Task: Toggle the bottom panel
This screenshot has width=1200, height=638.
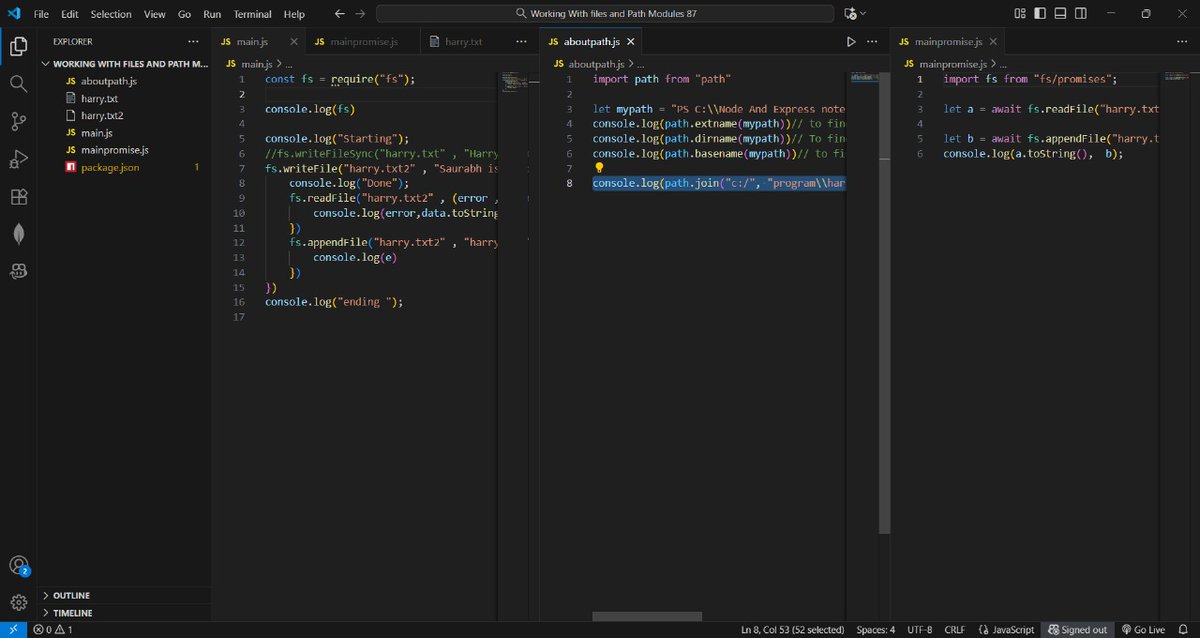Action: coord(1060,14)
